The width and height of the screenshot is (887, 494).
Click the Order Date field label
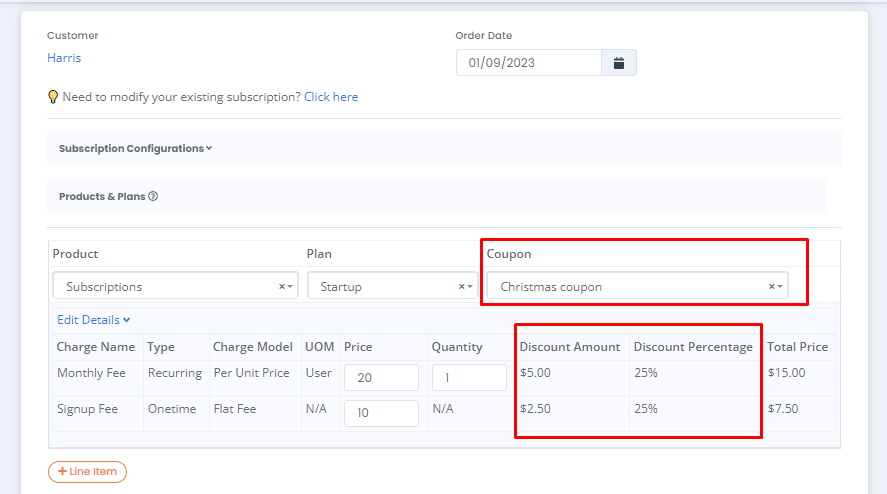tap(484, 36)
